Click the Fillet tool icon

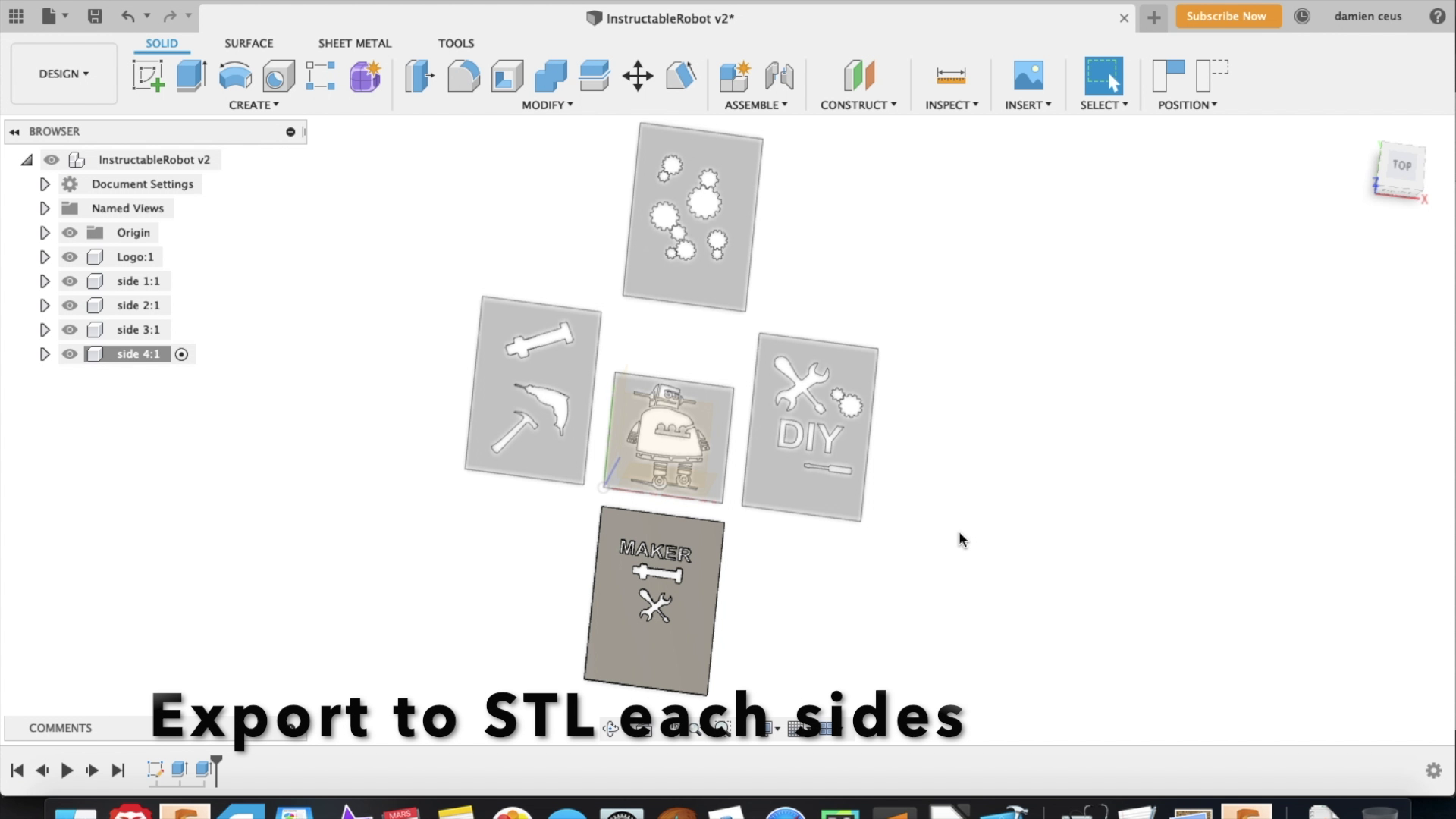[463, 77]
